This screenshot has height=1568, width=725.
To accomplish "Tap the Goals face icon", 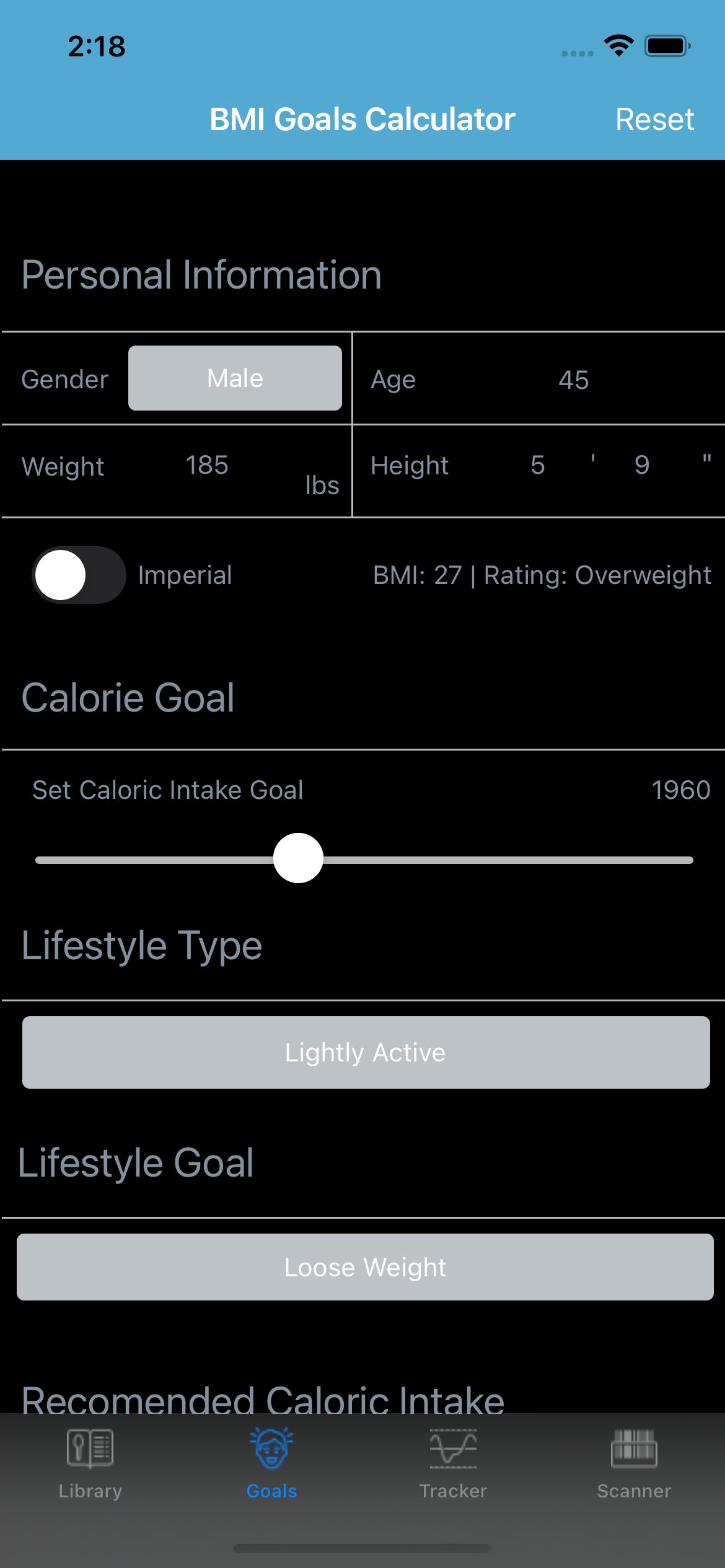I will click(271, 1448).
